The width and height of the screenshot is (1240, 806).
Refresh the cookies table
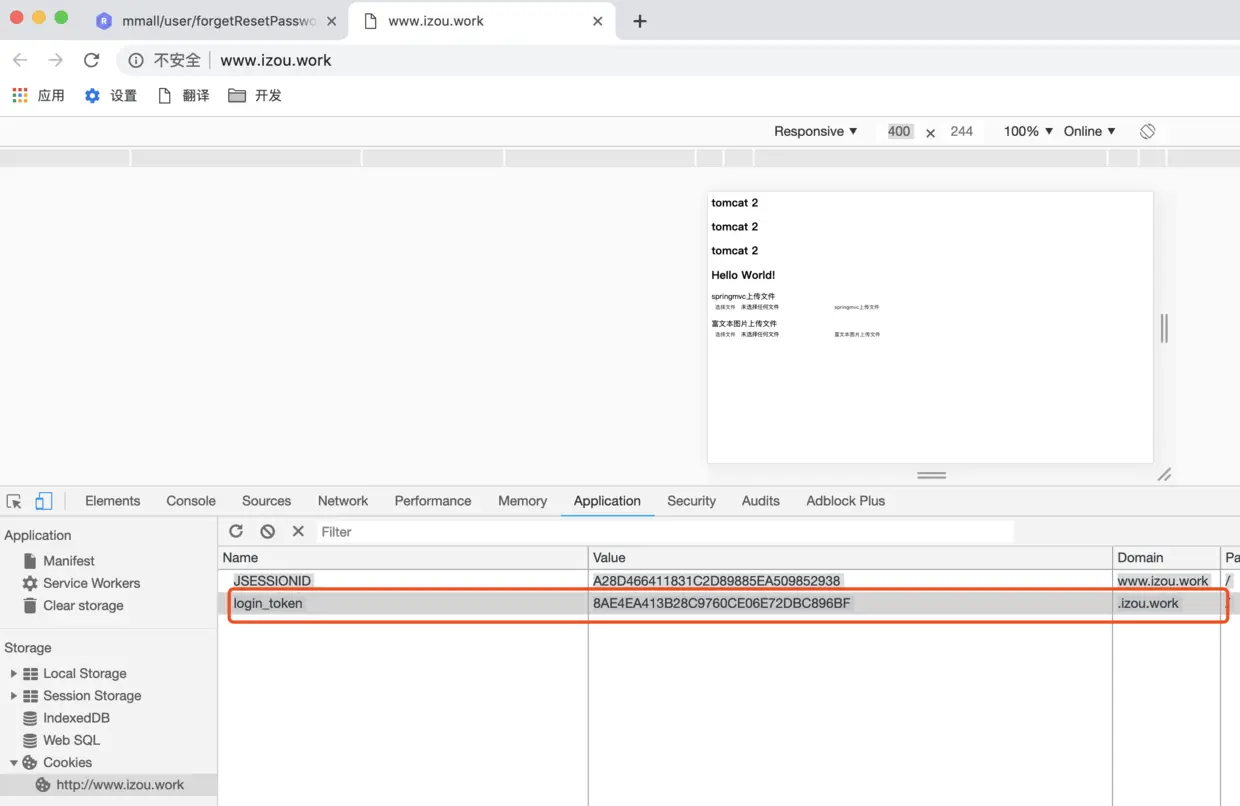click(x=236, y=531)
